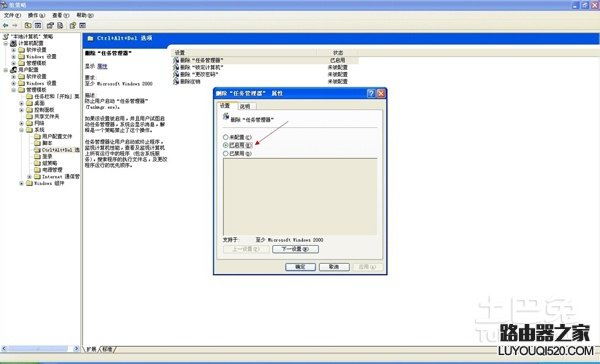Screen dimensions: 600x364
Task: Expand Windows 设置 under 计算机配置
Action: pyautogui.click(x=14, y=57)
